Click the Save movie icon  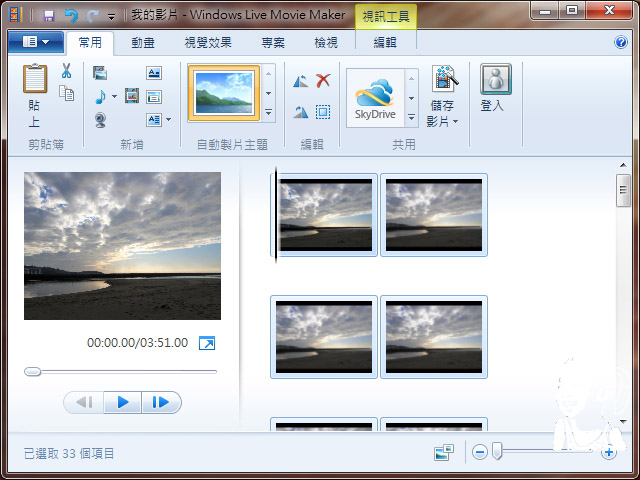pyautogui.click(x=444, y=78)
